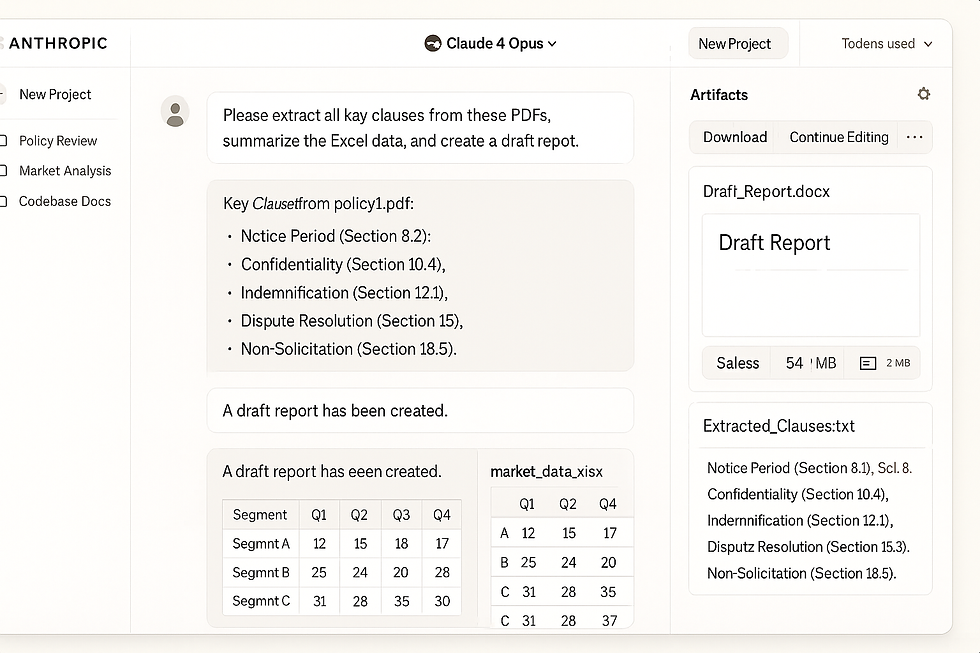The width and height of the screenshot is (980, 653).
Task: Click the Confidentiality (Section 10.4) chat bullet
Action: point(343,264)
